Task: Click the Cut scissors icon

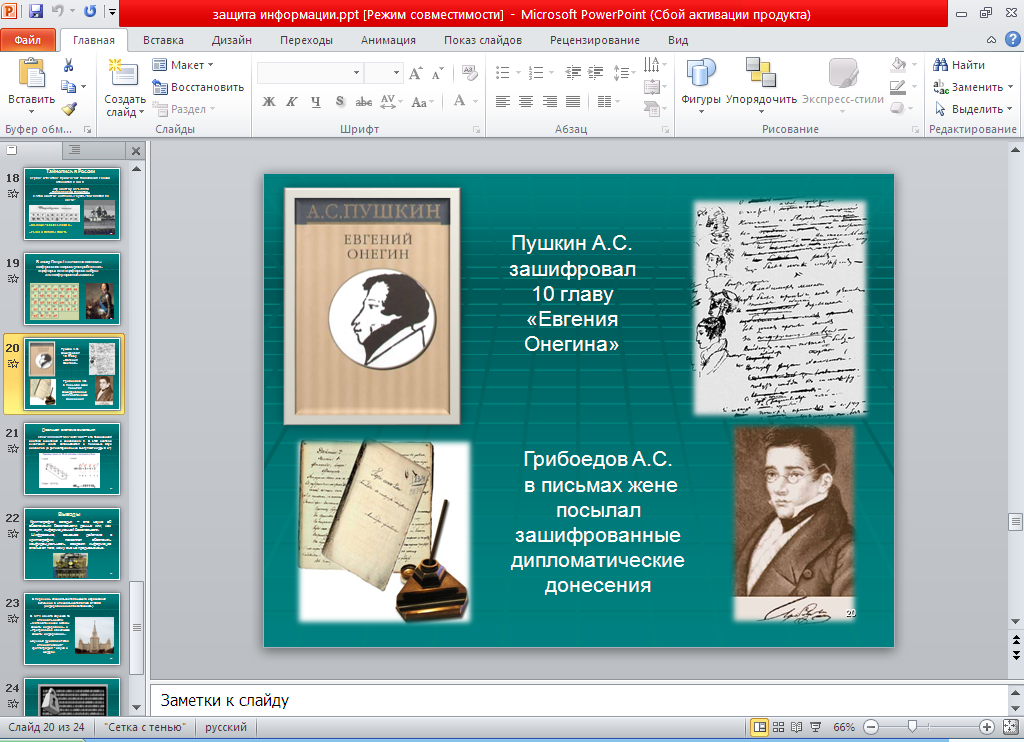Action: (x=69, y=65)
